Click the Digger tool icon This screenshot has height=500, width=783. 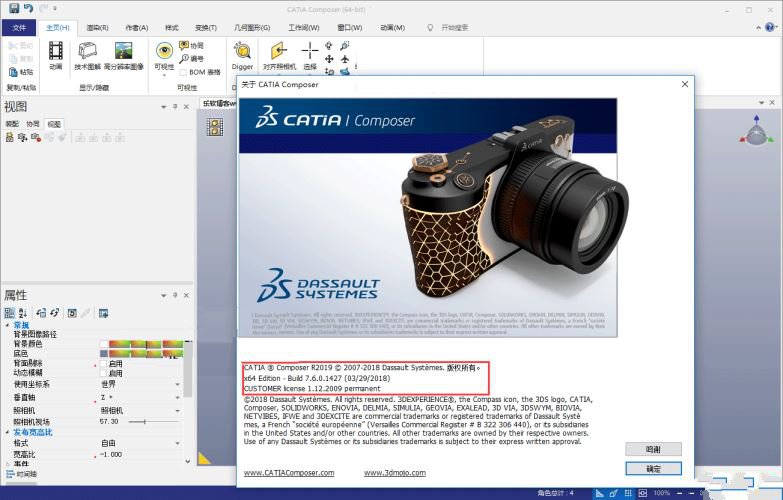pyautogui.click(x=242, y=50)
